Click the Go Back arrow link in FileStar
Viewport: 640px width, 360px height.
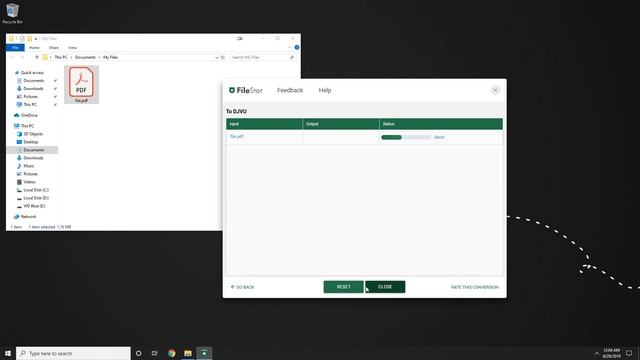(x=242, y=287)
